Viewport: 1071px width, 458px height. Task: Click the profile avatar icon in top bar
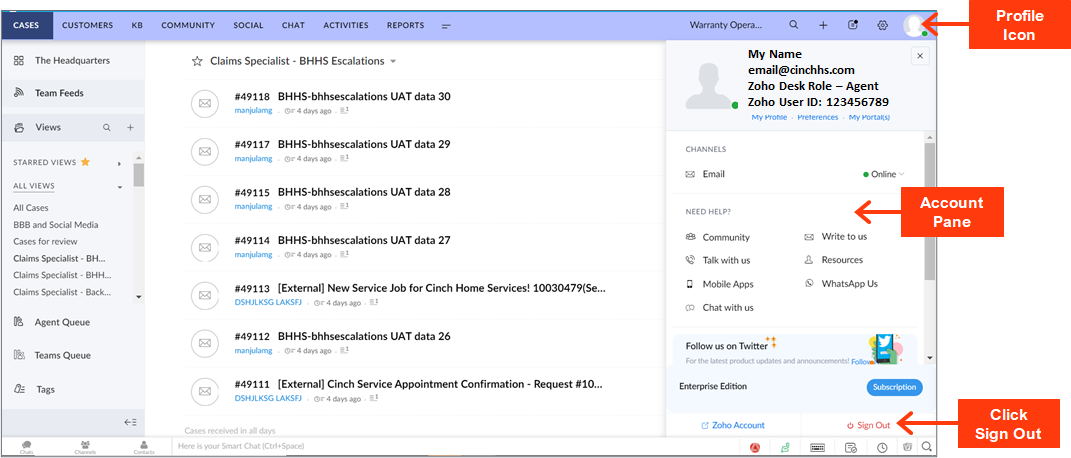click(x=914, y=25)
